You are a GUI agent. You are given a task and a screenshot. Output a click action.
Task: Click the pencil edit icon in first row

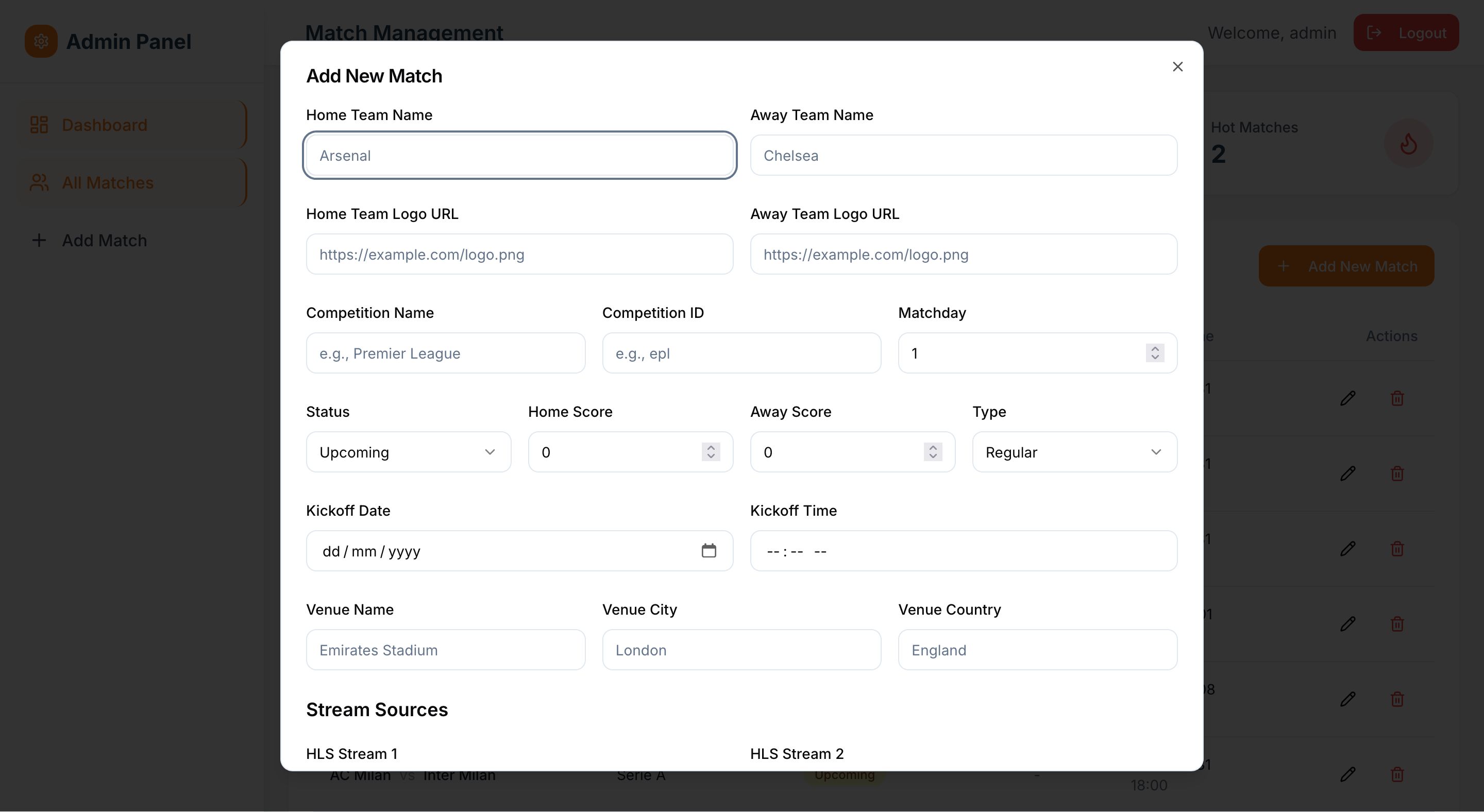click(1347, 398)
